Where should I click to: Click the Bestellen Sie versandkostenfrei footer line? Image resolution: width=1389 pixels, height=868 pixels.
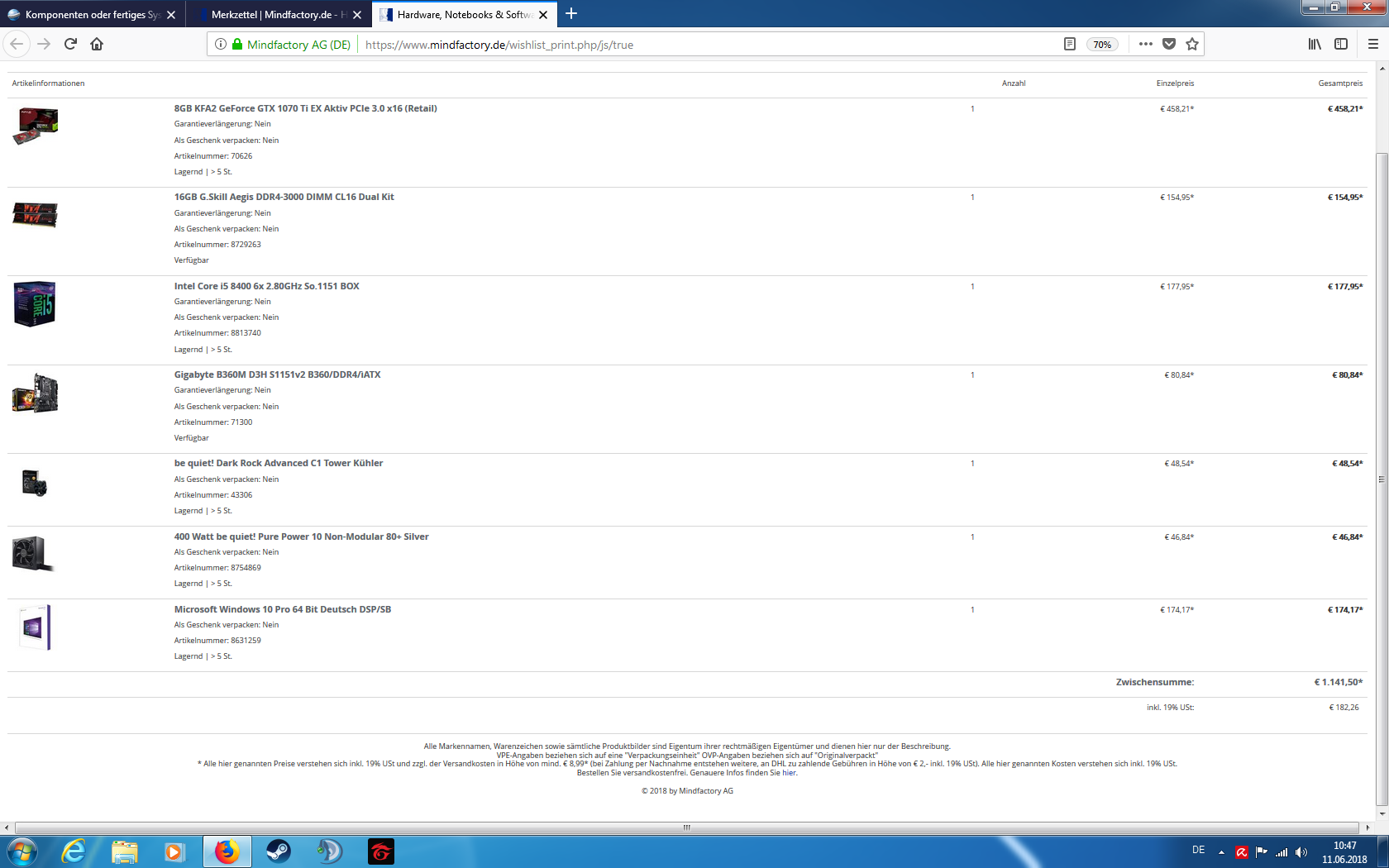687,773
